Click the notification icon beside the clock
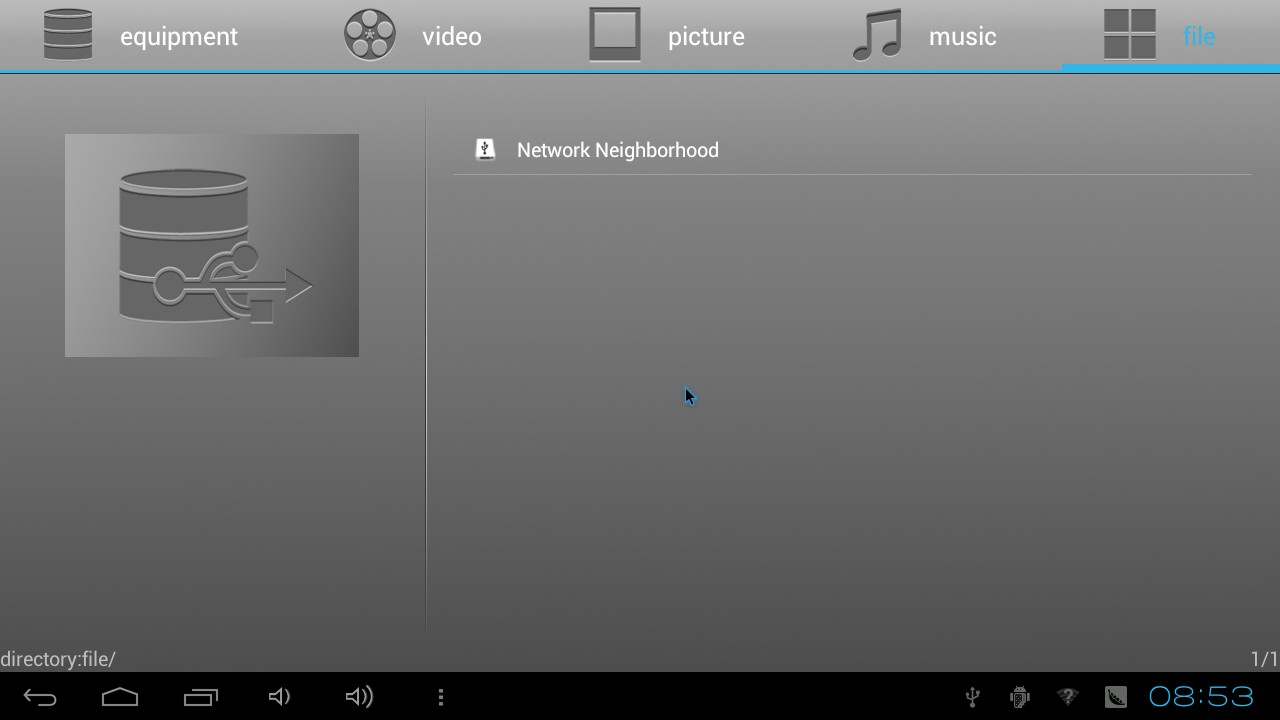Screen dimensions: 1280x720 [1115, 697]
